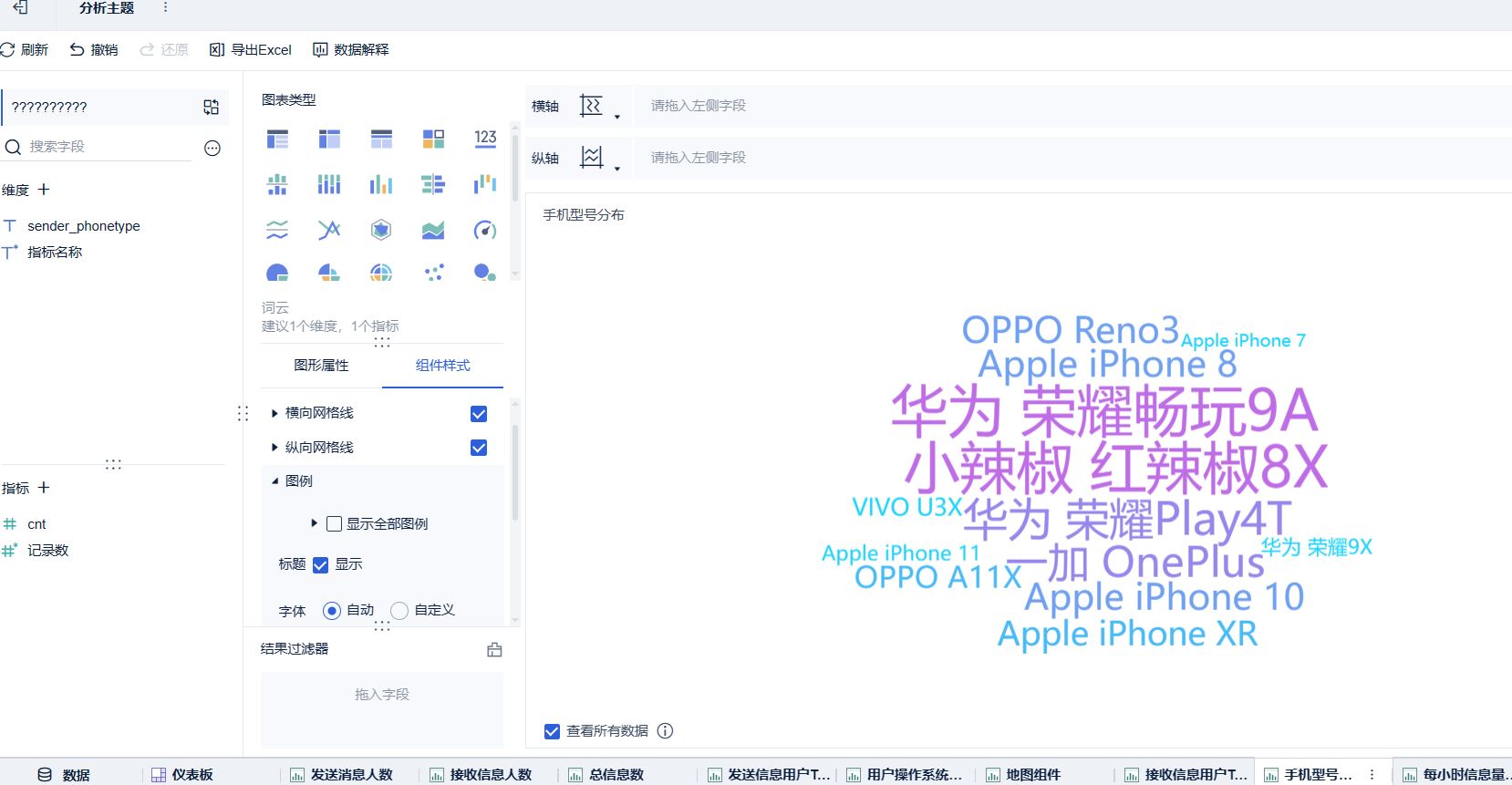Image resolution: width=1512 pixels, height=785 pixels.
Task: Select the pie chart icon
Action: (x=277, y=273)
